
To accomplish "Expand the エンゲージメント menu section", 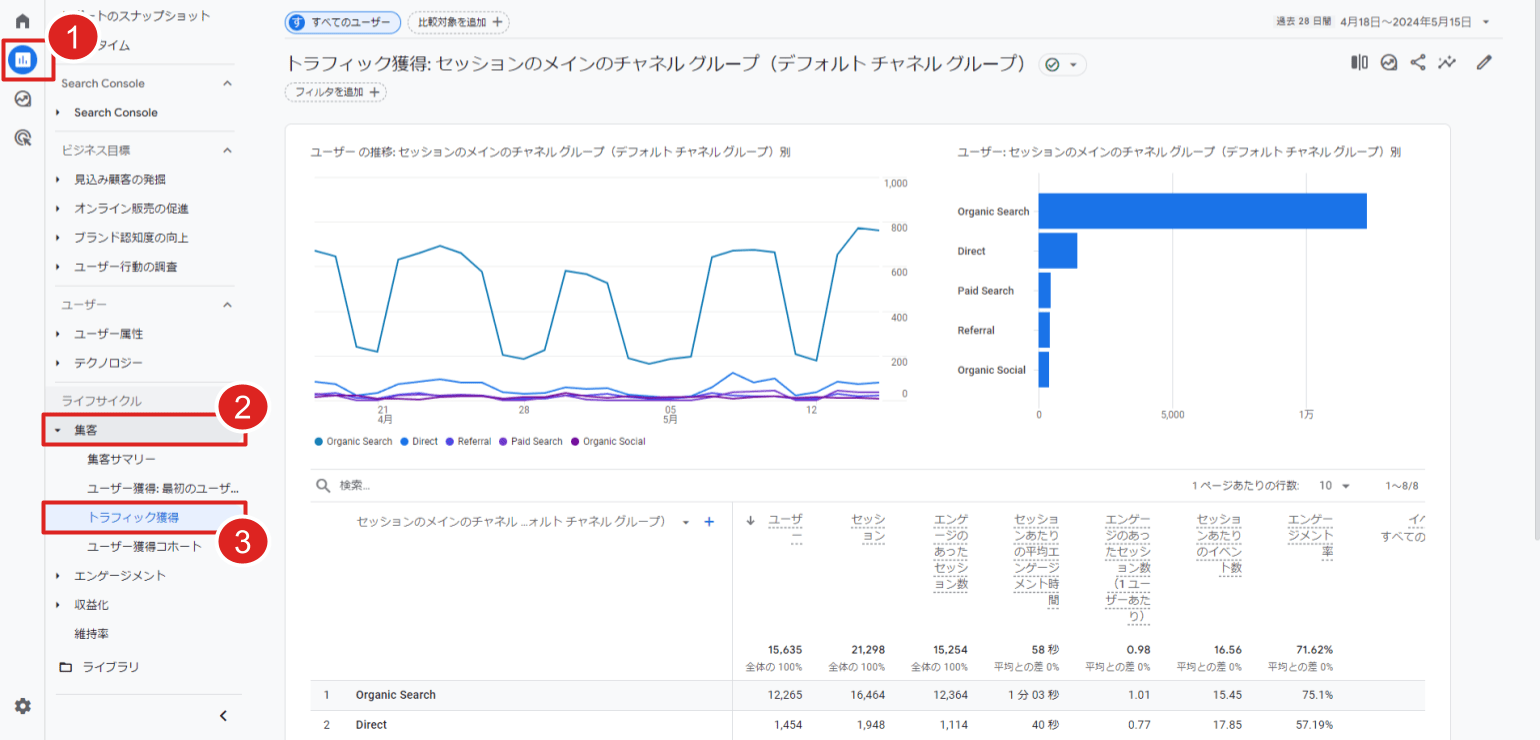I will pos(119,575).
